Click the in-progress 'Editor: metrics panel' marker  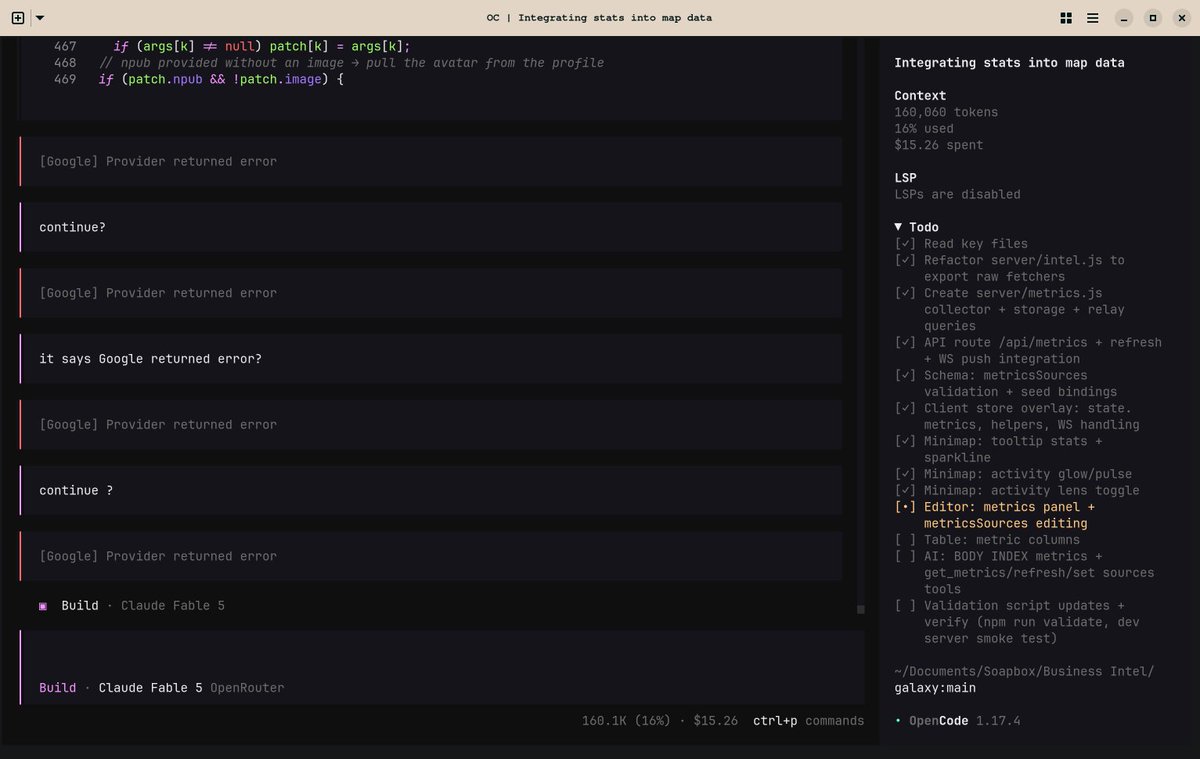point(905,507)
